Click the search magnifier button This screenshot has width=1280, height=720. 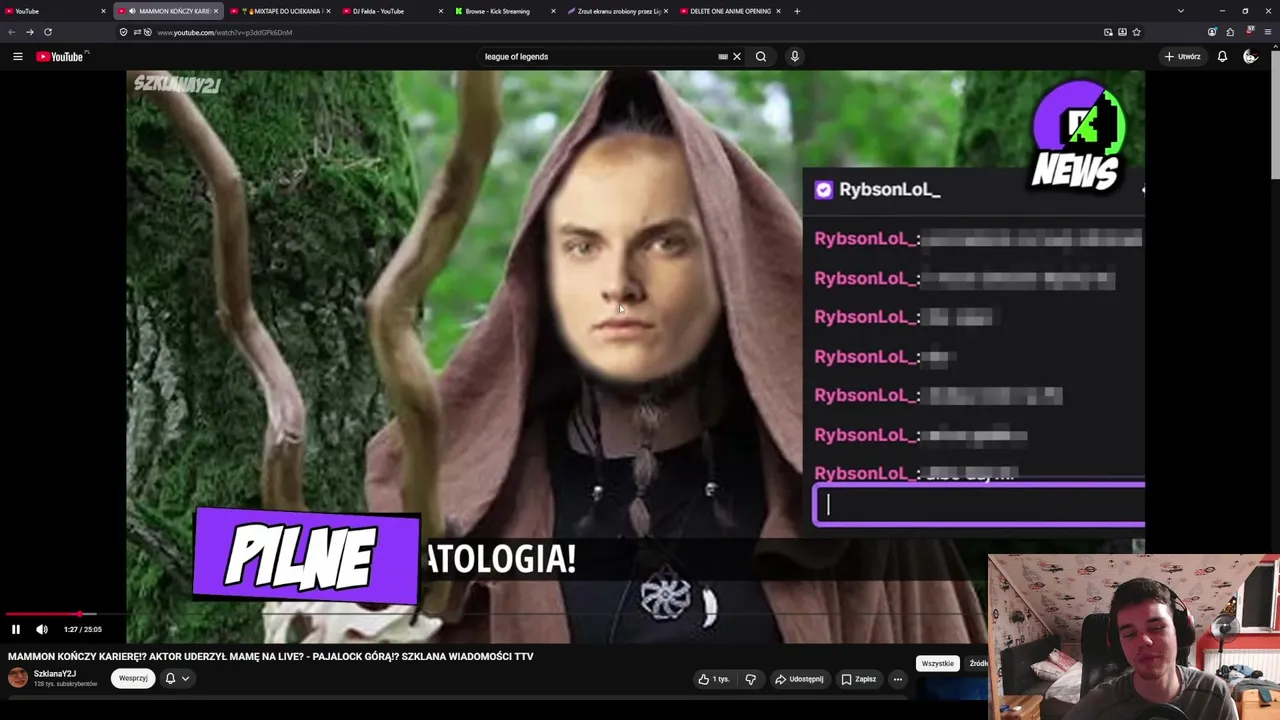(761, 57)
